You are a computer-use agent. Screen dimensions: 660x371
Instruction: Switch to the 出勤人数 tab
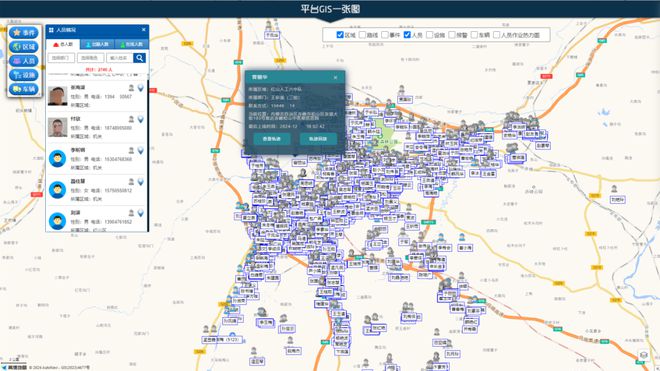click(97, 44)
